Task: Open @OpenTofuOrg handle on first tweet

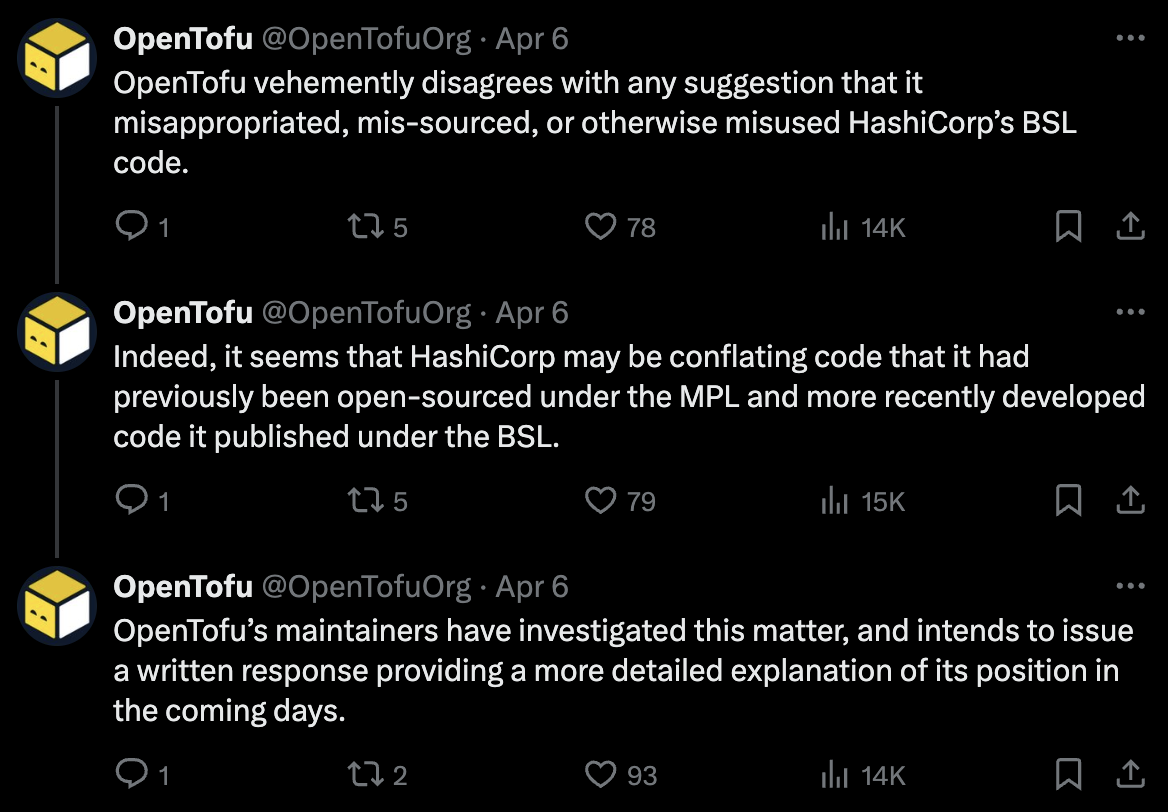Action: click(x=366, y=39)
